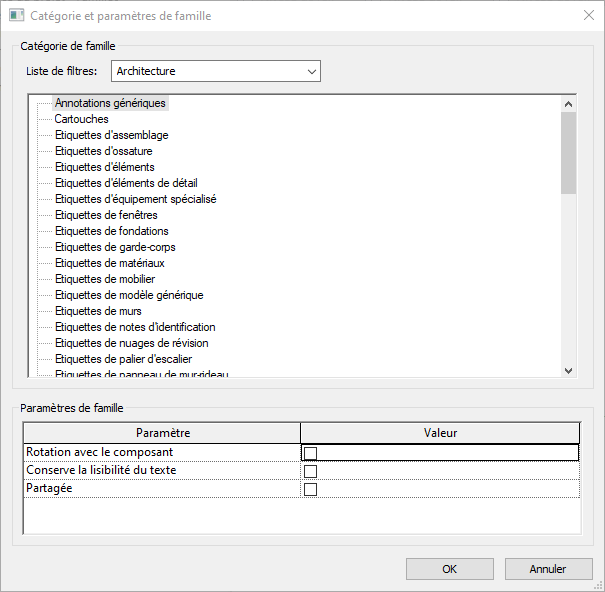
Task: Select Cartouches in category list
Action: pyautogui.click(x=82, y=119)
